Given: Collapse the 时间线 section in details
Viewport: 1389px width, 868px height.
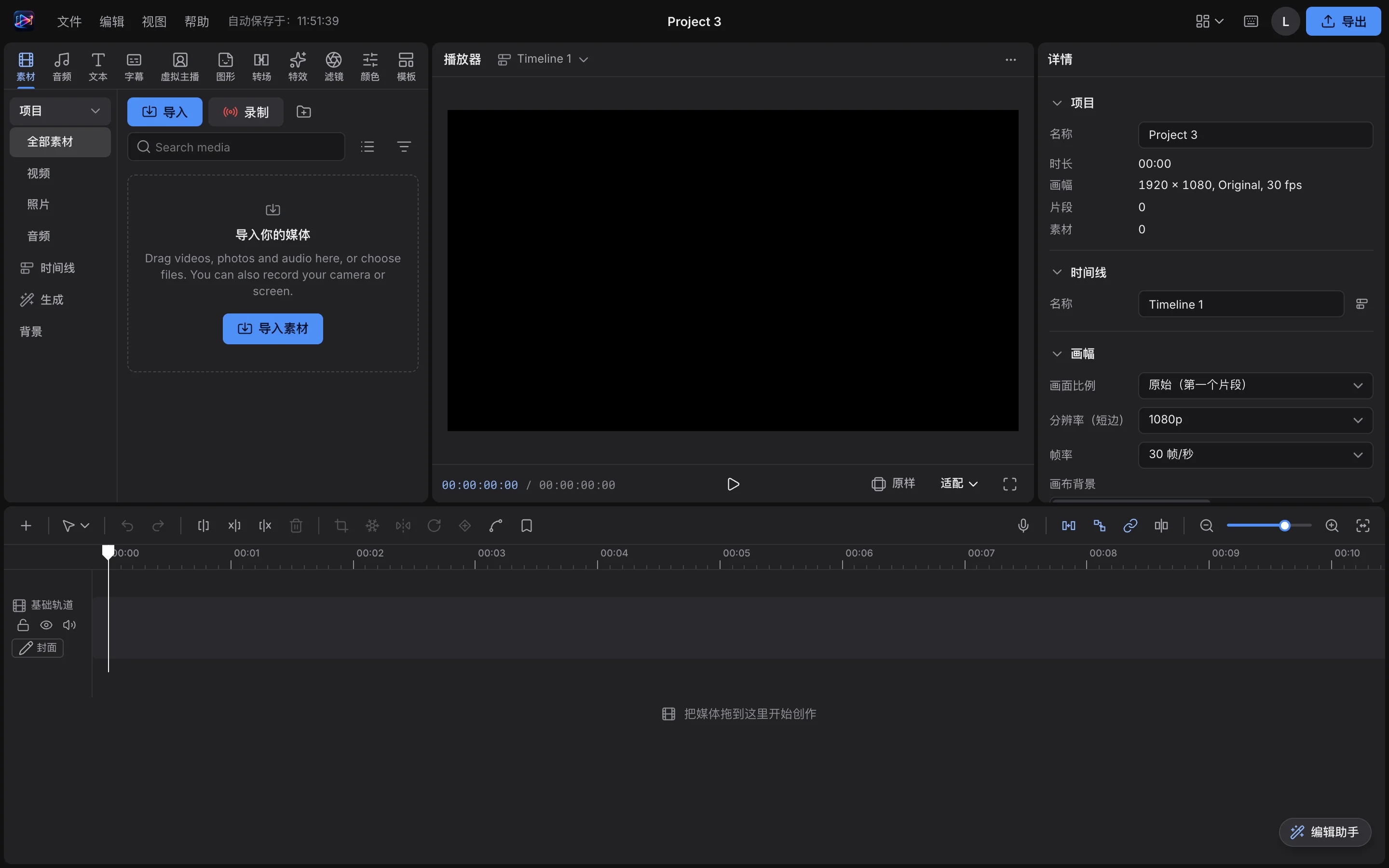Looking at the screenshot, I should coord(1057,272).
